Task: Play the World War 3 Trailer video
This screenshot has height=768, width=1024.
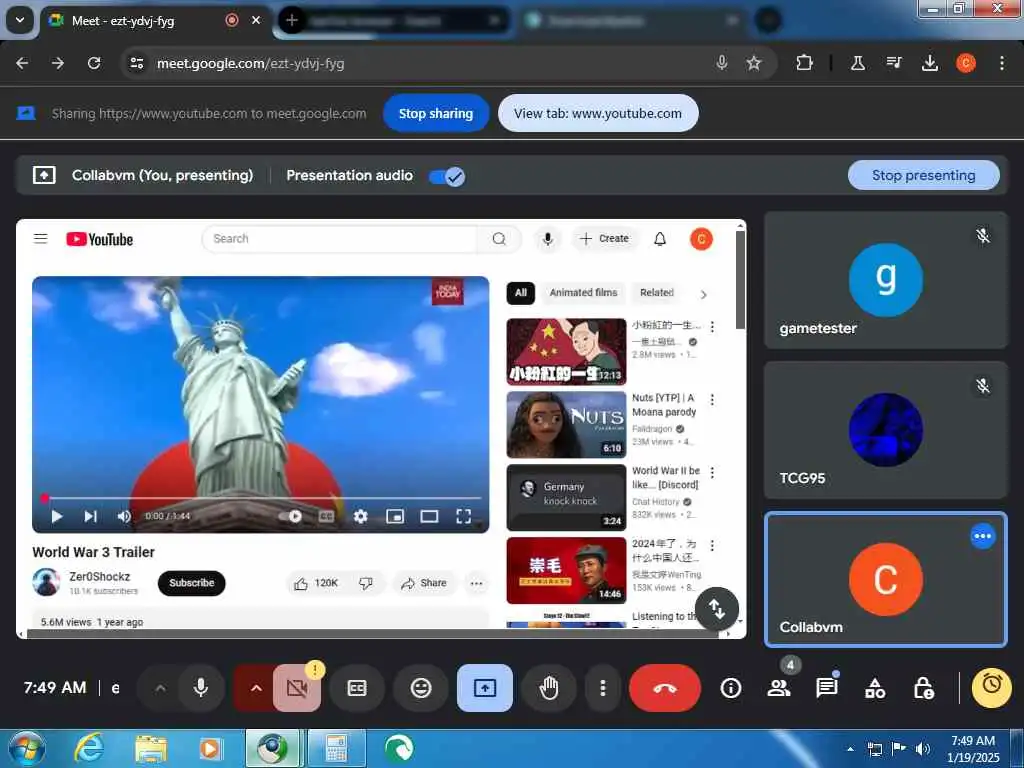Action: pyautogui.click(x=57, y=517)
